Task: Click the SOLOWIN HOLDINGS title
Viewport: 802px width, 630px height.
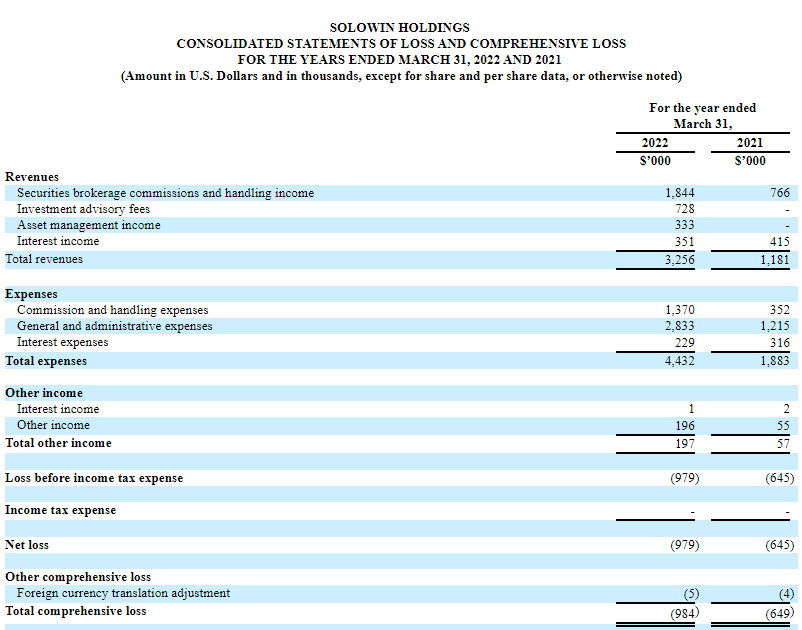Action: [x=400, y=28]
